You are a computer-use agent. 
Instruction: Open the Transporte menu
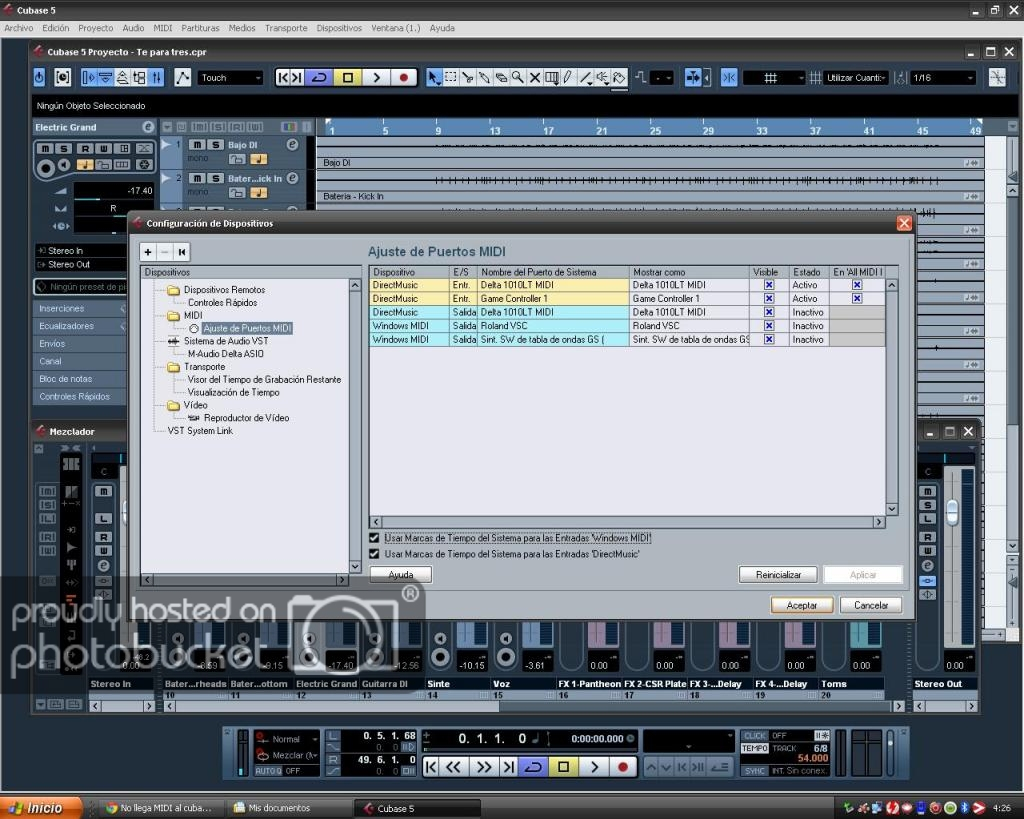[x=286, y=28]
